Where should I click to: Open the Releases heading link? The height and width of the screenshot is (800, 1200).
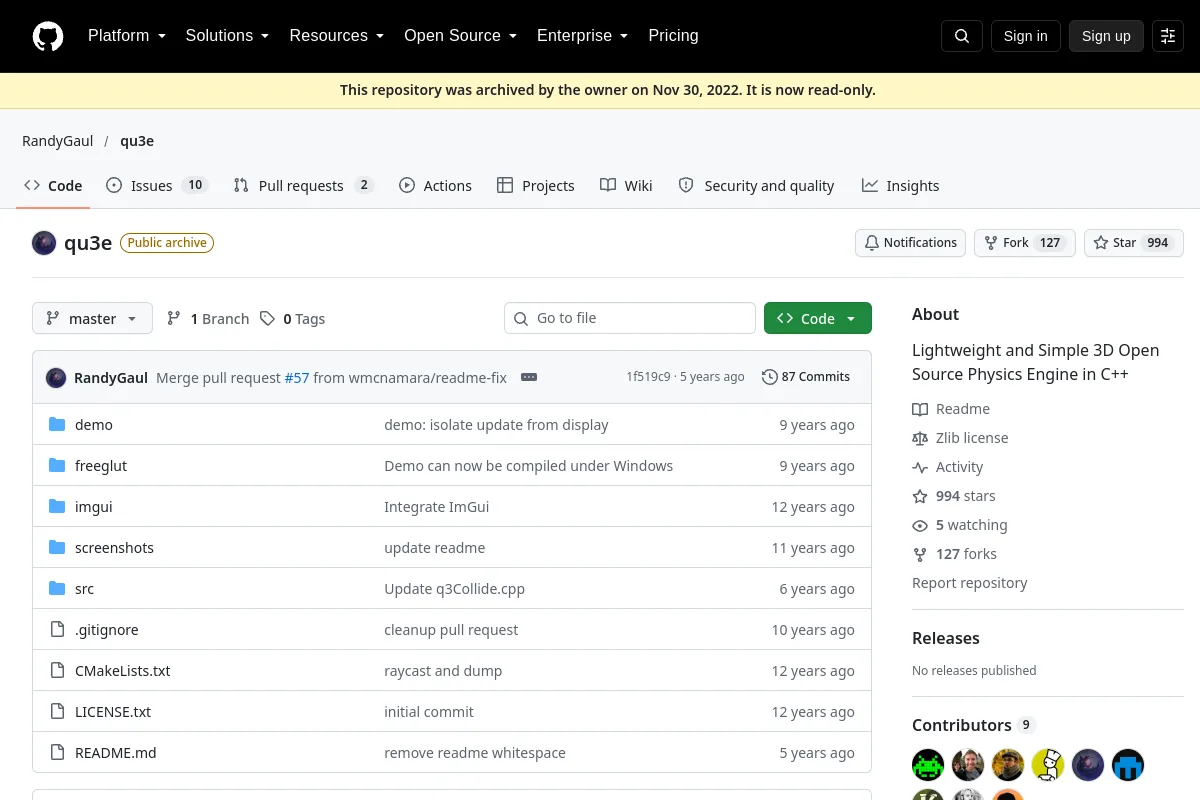(946, 638)
